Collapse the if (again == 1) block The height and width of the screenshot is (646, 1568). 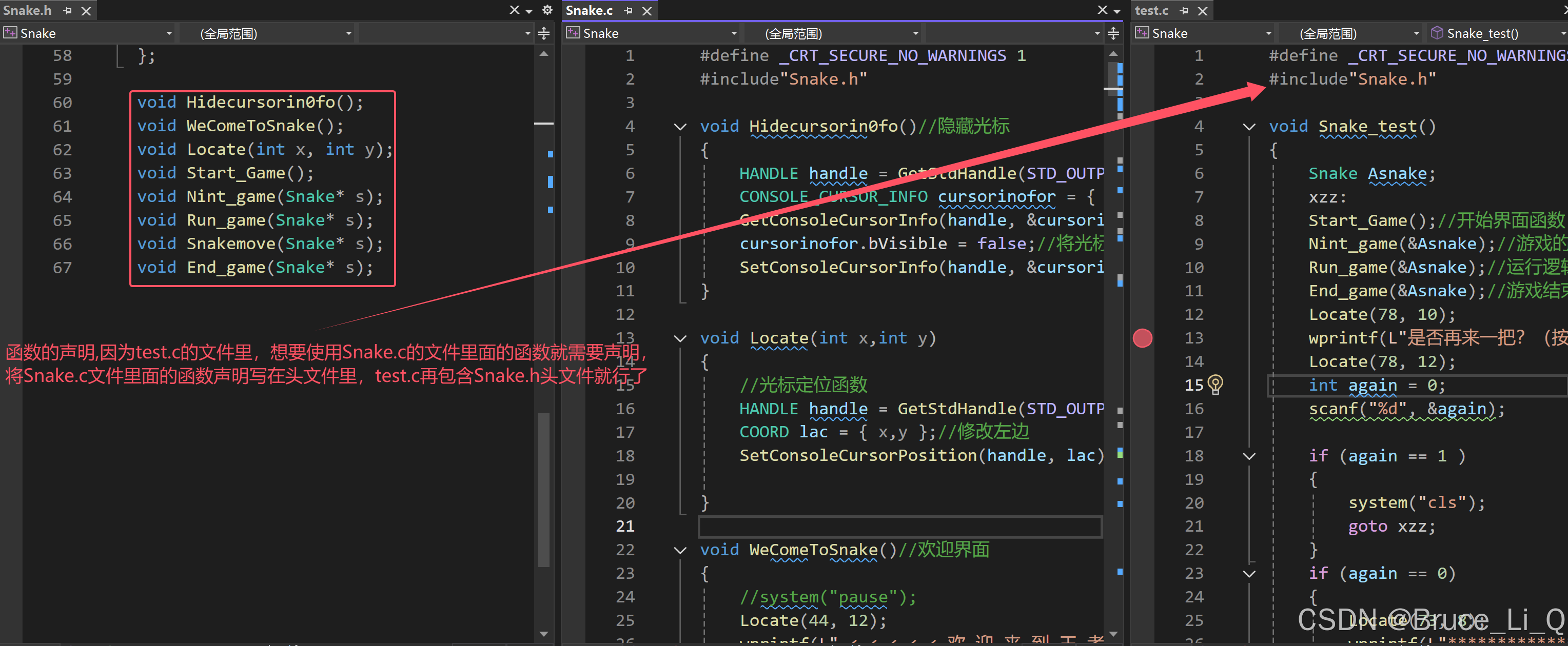1249,456
